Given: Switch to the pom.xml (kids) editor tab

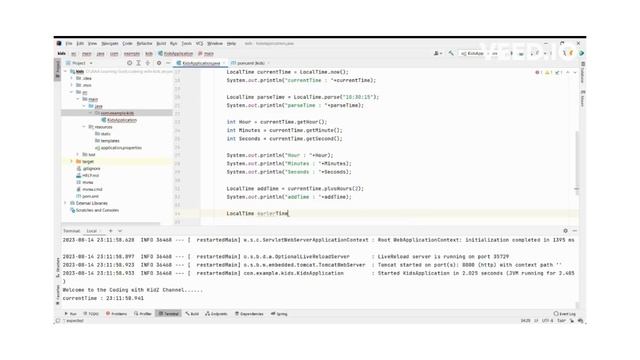Looking at the screenshot, I should point(250,63).
